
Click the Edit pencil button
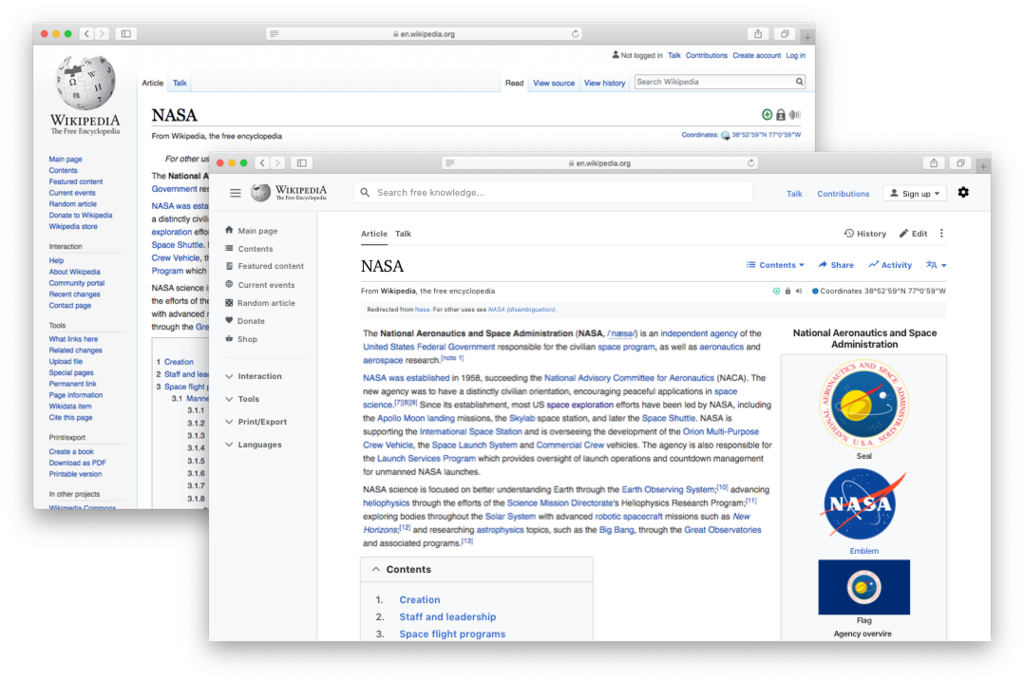(x=913, y=233)
